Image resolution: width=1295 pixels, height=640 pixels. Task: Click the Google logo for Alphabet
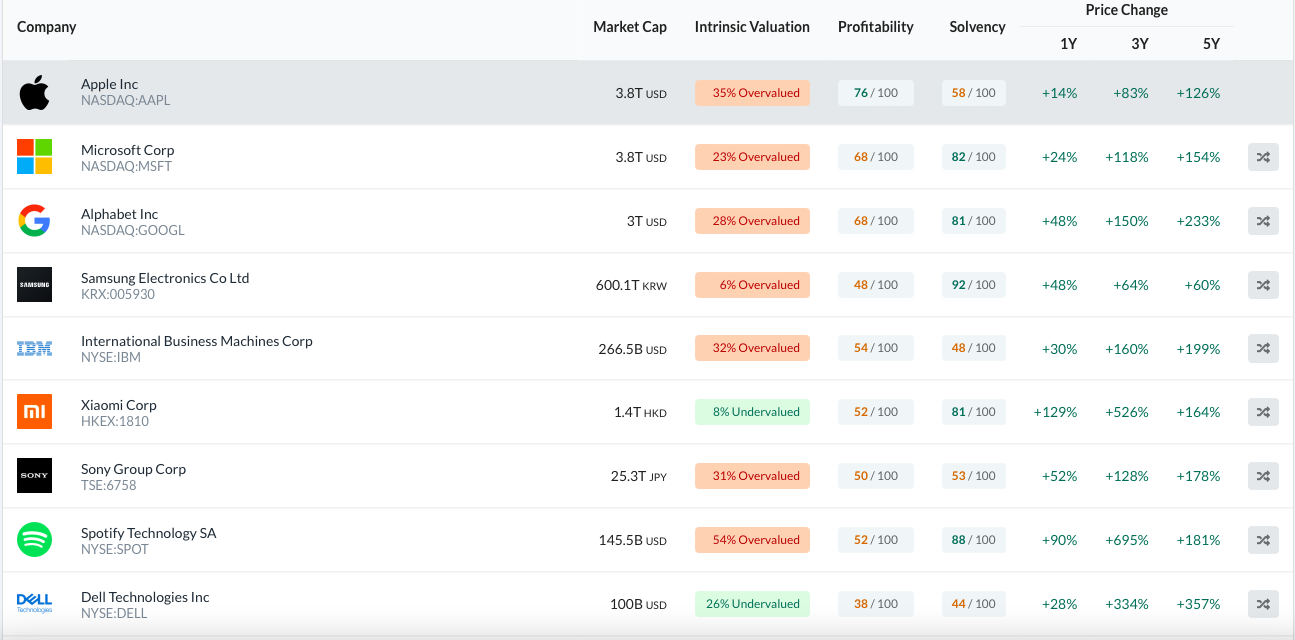click(x=34, y=221)
